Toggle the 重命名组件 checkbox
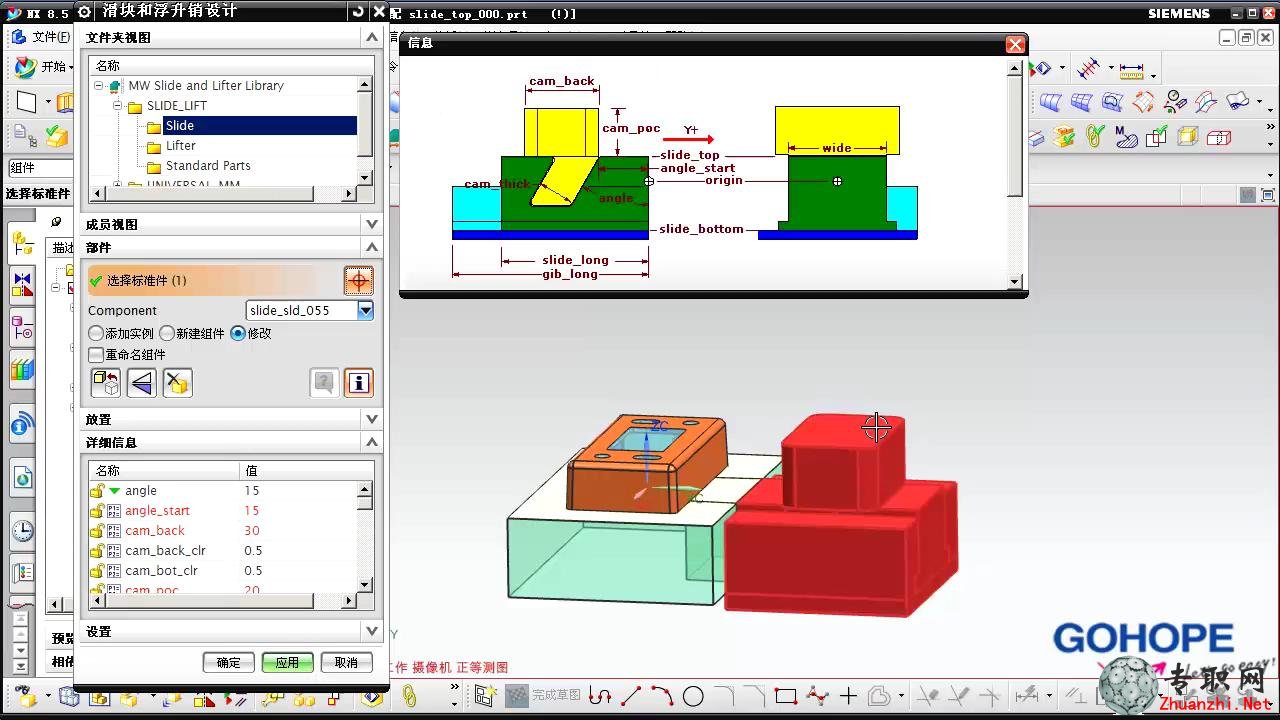 coord(96,354)
